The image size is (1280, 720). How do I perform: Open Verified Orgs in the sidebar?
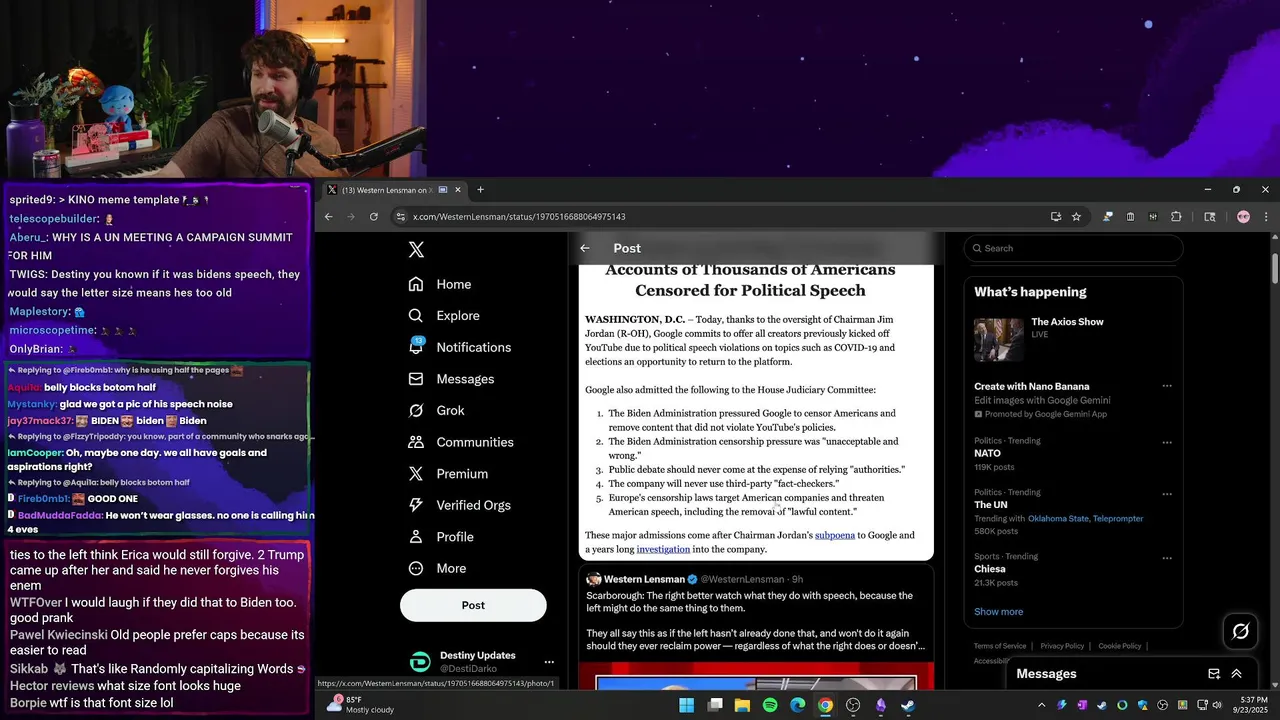[460, 505]
